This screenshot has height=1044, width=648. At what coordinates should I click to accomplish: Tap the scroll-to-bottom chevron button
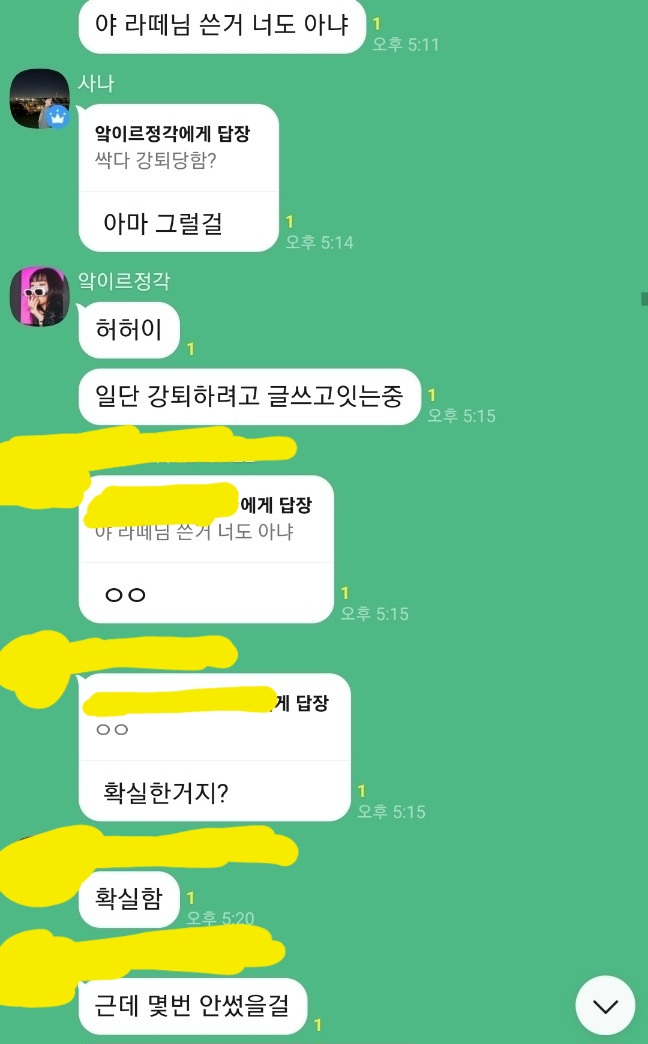tap(605, 1005)
